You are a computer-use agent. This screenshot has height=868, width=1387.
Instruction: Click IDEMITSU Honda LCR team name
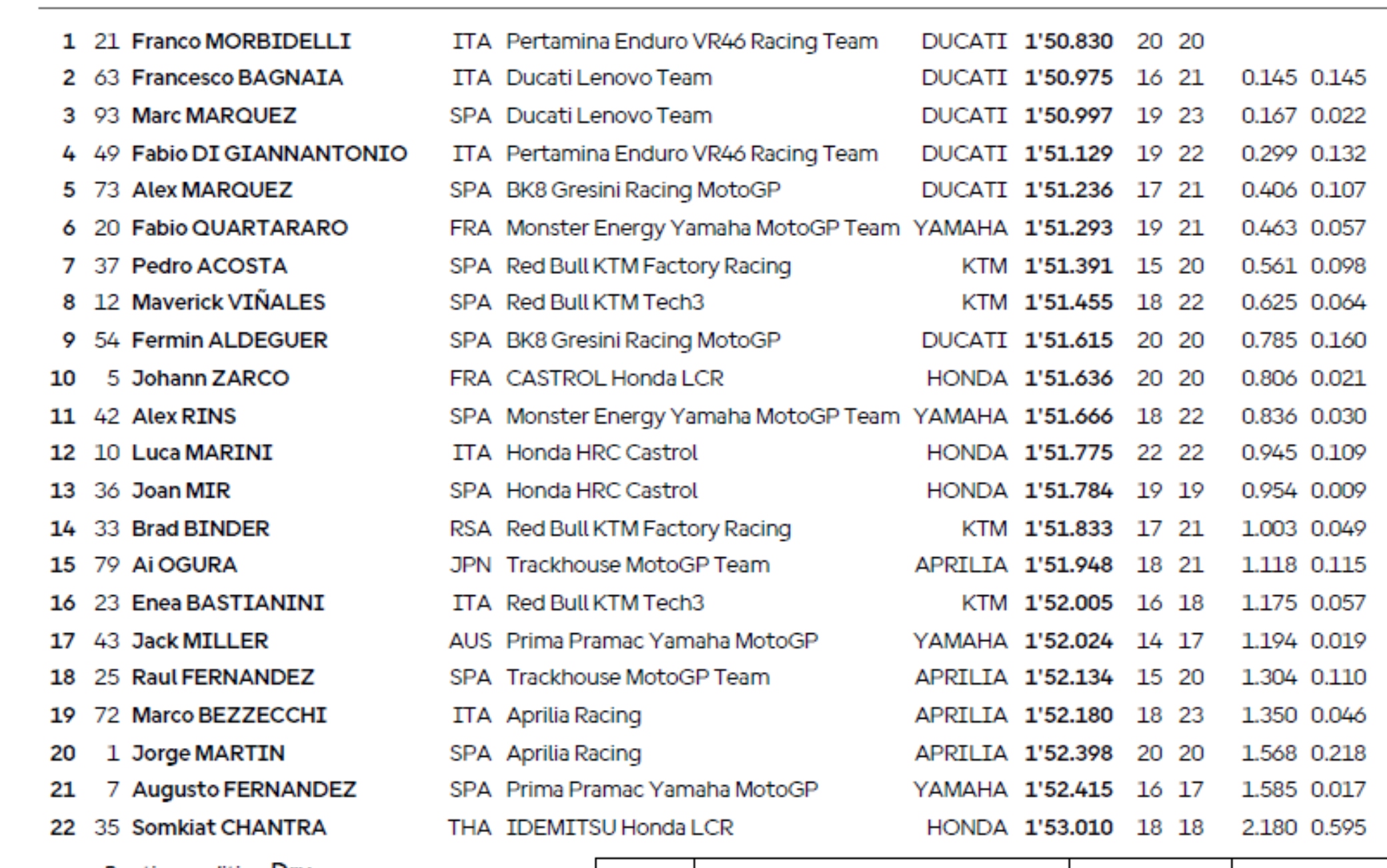coord(619,828)
